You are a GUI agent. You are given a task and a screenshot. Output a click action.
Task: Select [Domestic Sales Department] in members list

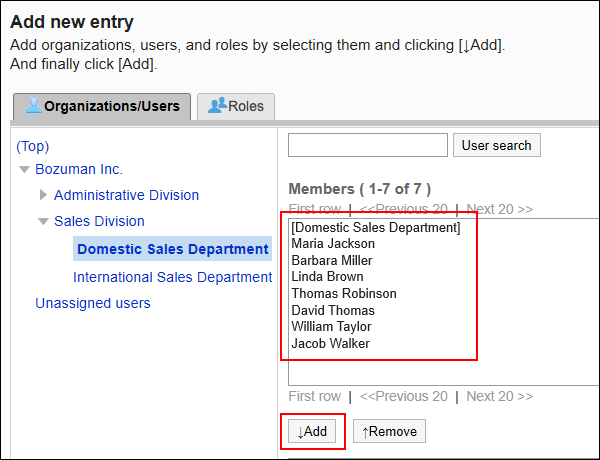point(376,227)
